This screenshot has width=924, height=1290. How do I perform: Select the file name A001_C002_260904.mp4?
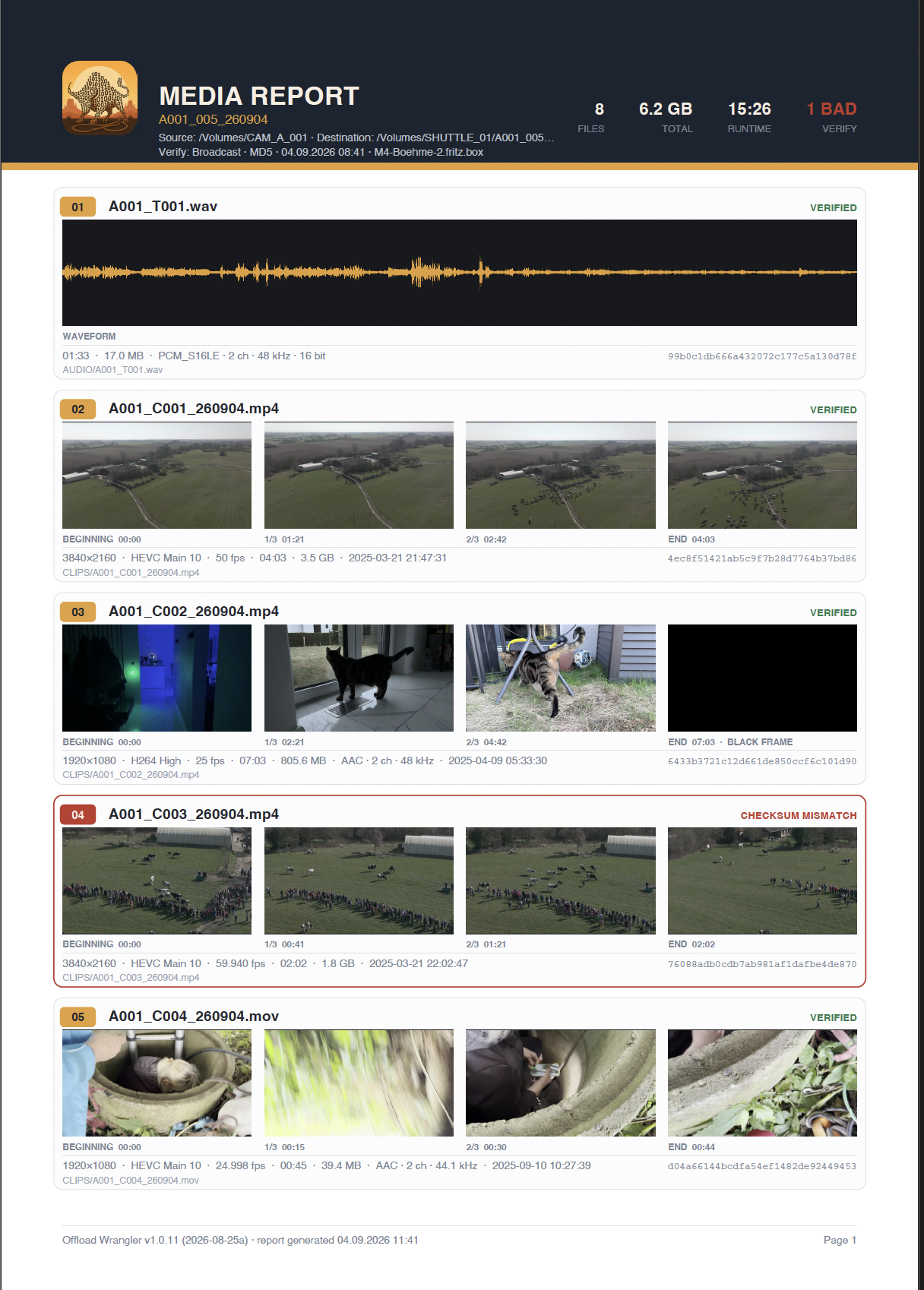[194, 612]
